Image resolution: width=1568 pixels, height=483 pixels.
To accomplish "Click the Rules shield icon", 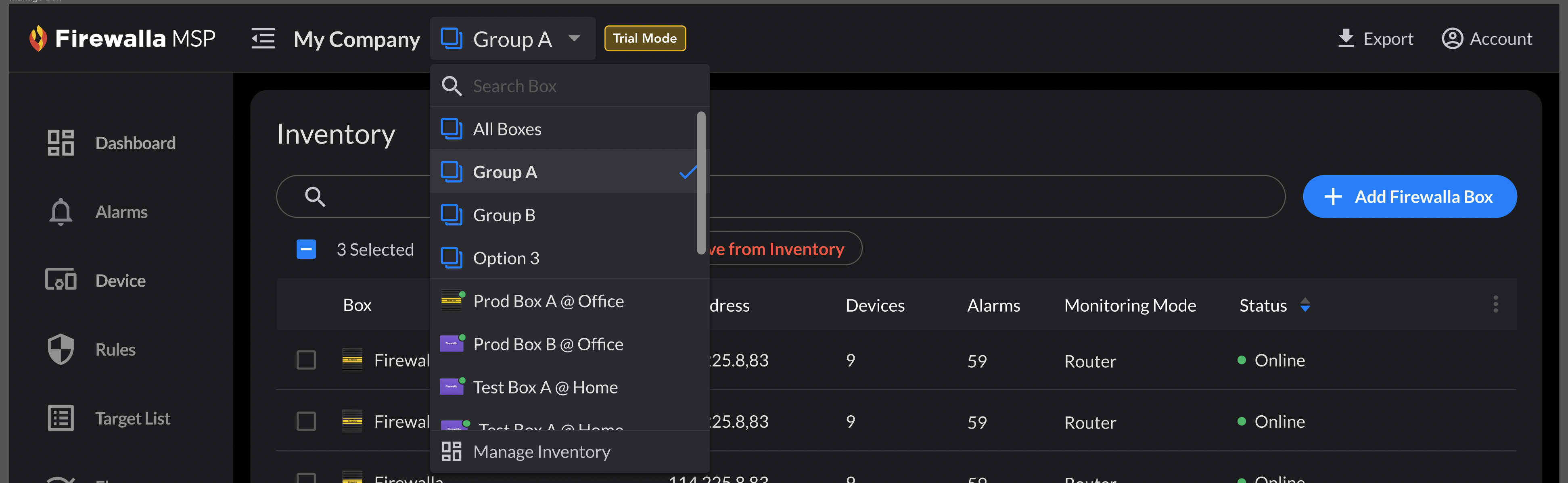I will [x=61, y=349].
